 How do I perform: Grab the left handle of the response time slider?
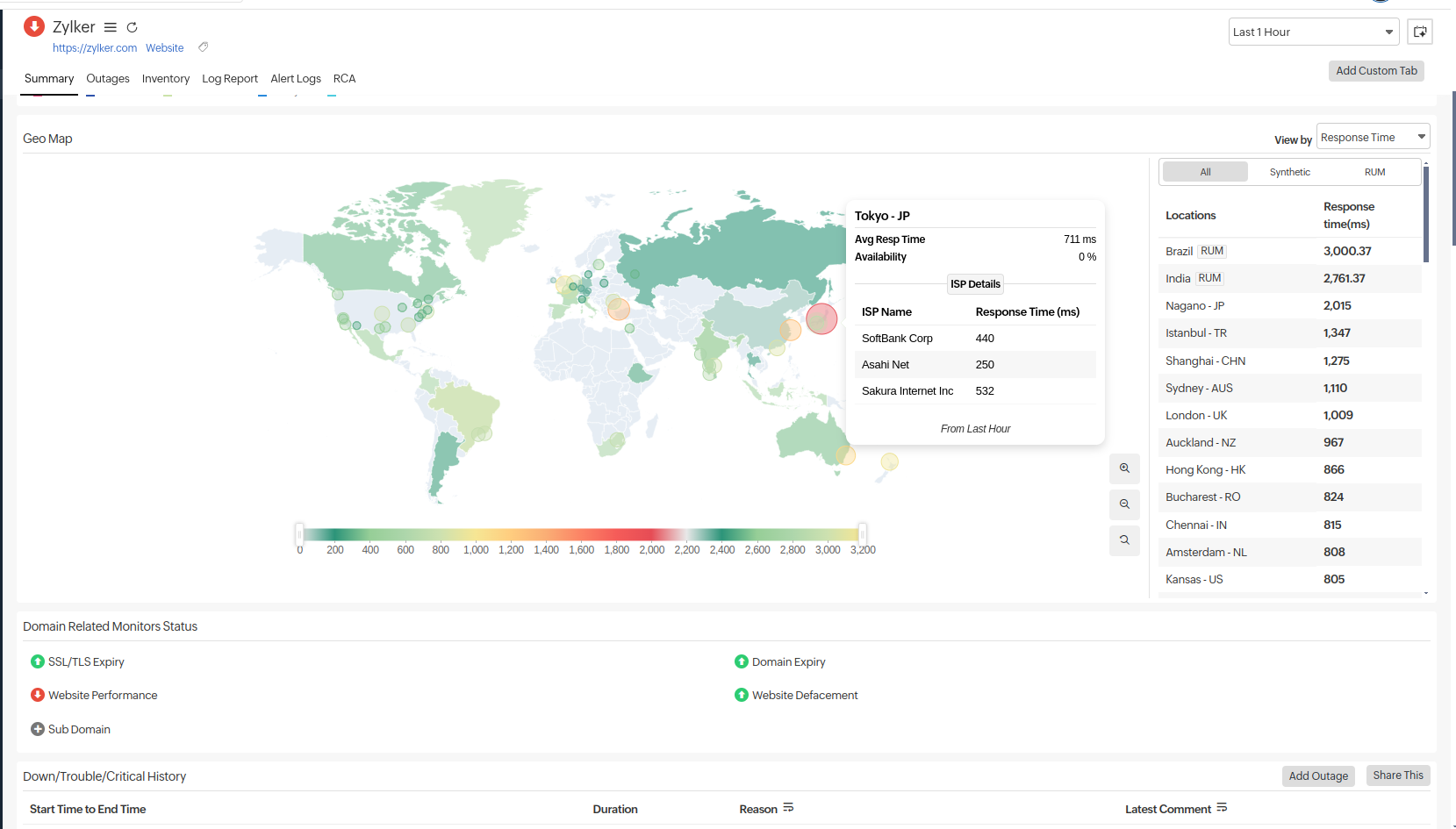tap(299, 533)
